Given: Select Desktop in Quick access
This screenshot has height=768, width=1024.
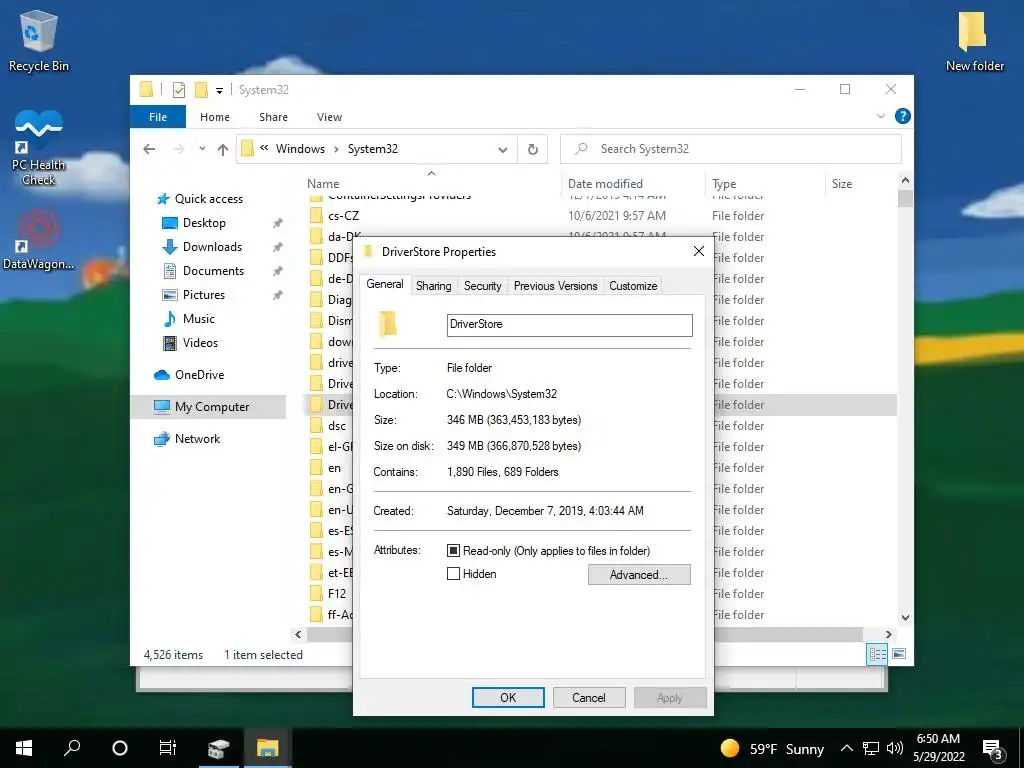Looking at the screenshot, I should [x=204, y=223].
